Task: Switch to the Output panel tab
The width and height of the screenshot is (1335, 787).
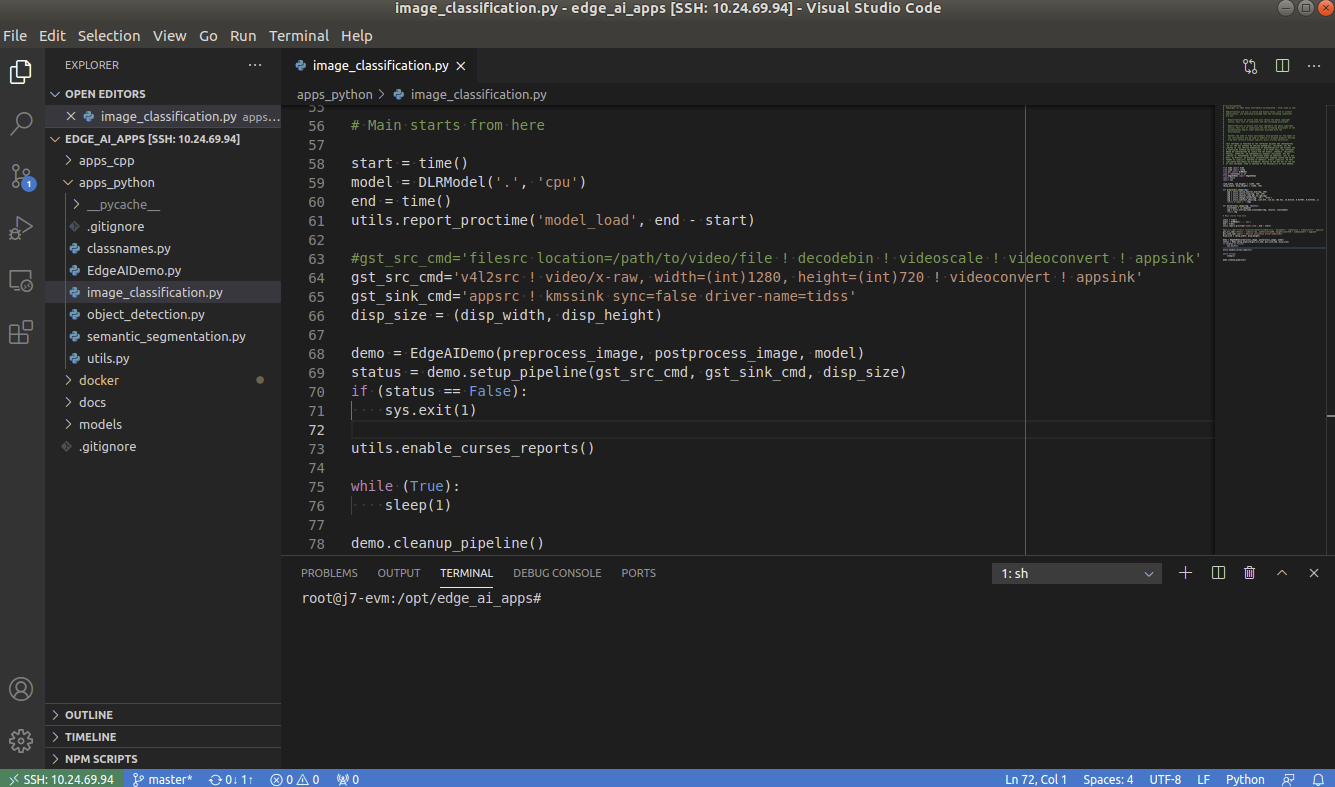Action: pos(399,574)
